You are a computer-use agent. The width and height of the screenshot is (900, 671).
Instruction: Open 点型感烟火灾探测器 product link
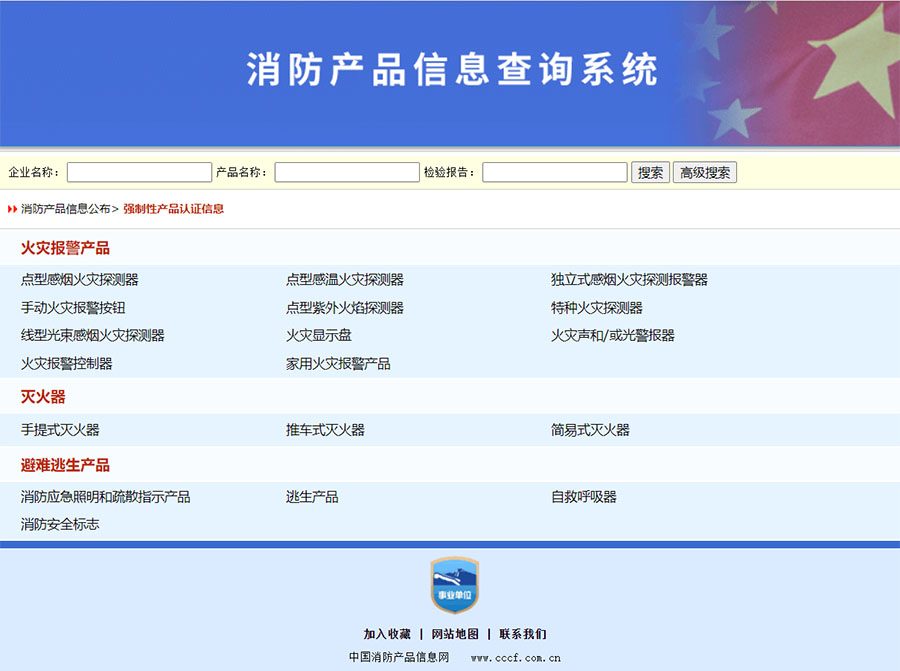[80, 280]
